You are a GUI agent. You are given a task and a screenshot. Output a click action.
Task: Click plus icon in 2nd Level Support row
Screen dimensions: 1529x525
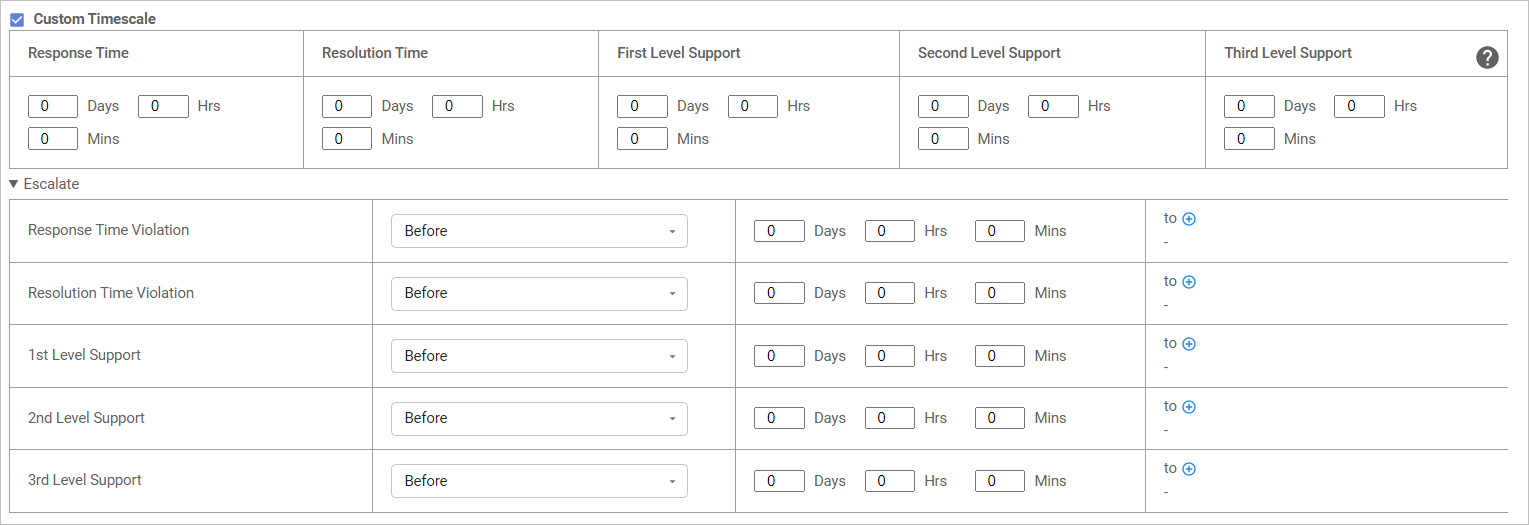[x=1189, y=407]
